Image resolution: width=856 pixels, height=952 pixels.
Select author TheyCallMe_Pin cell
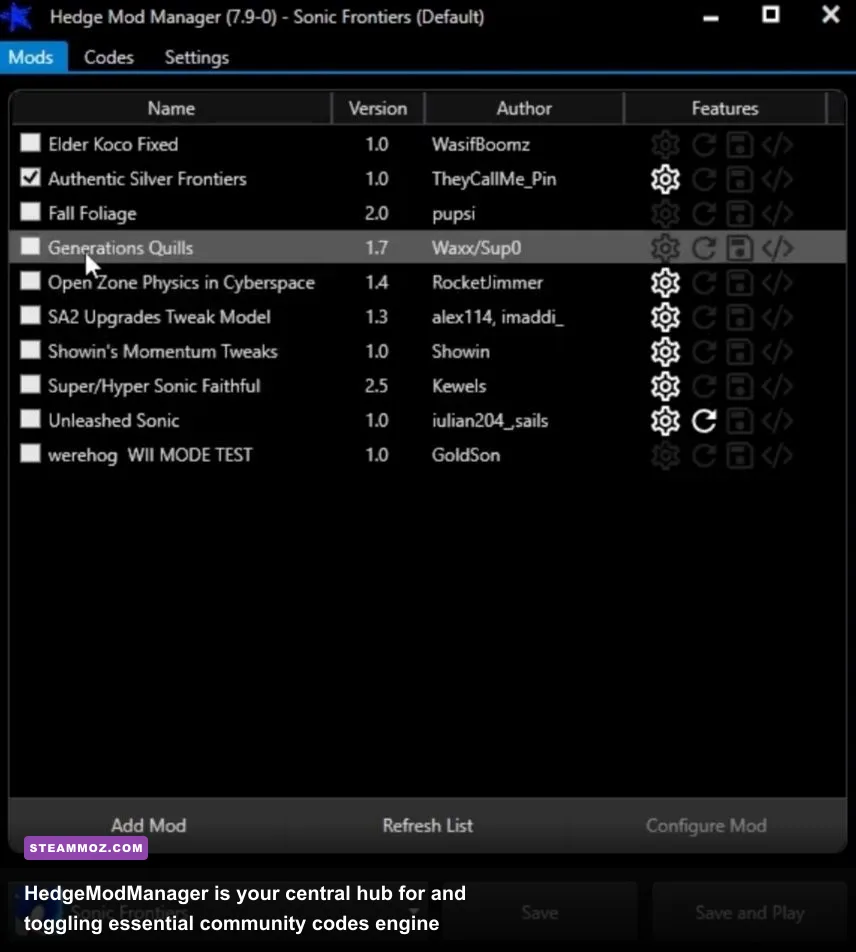coord(494,179)
